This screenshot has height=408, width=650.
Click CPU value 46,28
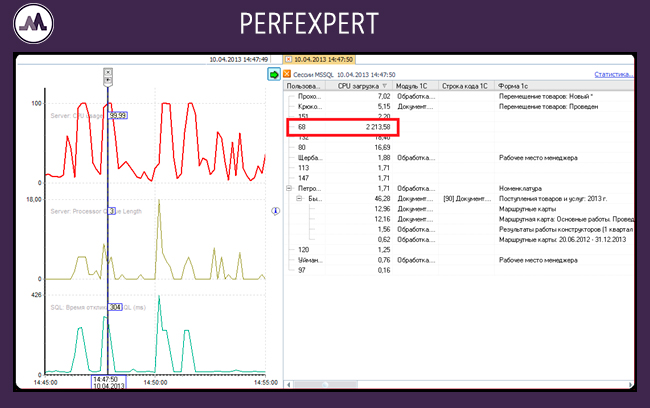382,199
